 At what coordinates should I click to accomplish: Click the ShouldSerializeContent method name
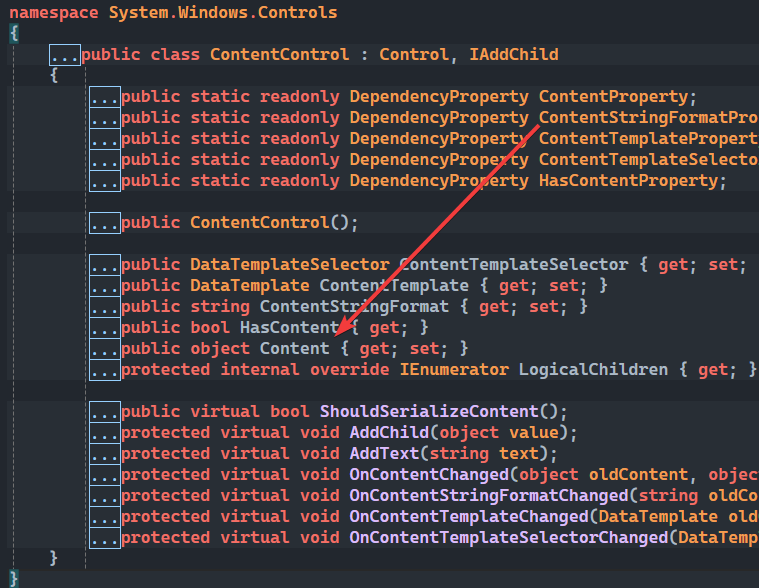[429, 412]
